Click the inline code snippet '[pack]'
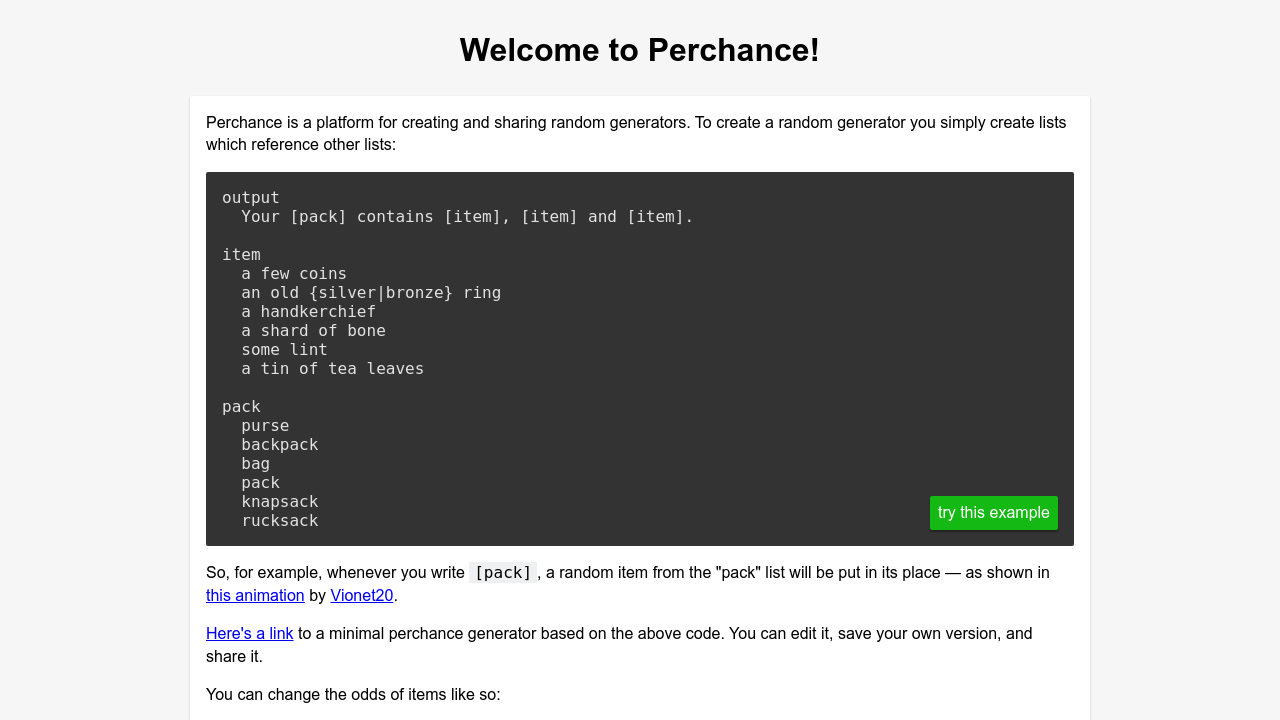1280x720 pixels. click(x=502, y=573)
